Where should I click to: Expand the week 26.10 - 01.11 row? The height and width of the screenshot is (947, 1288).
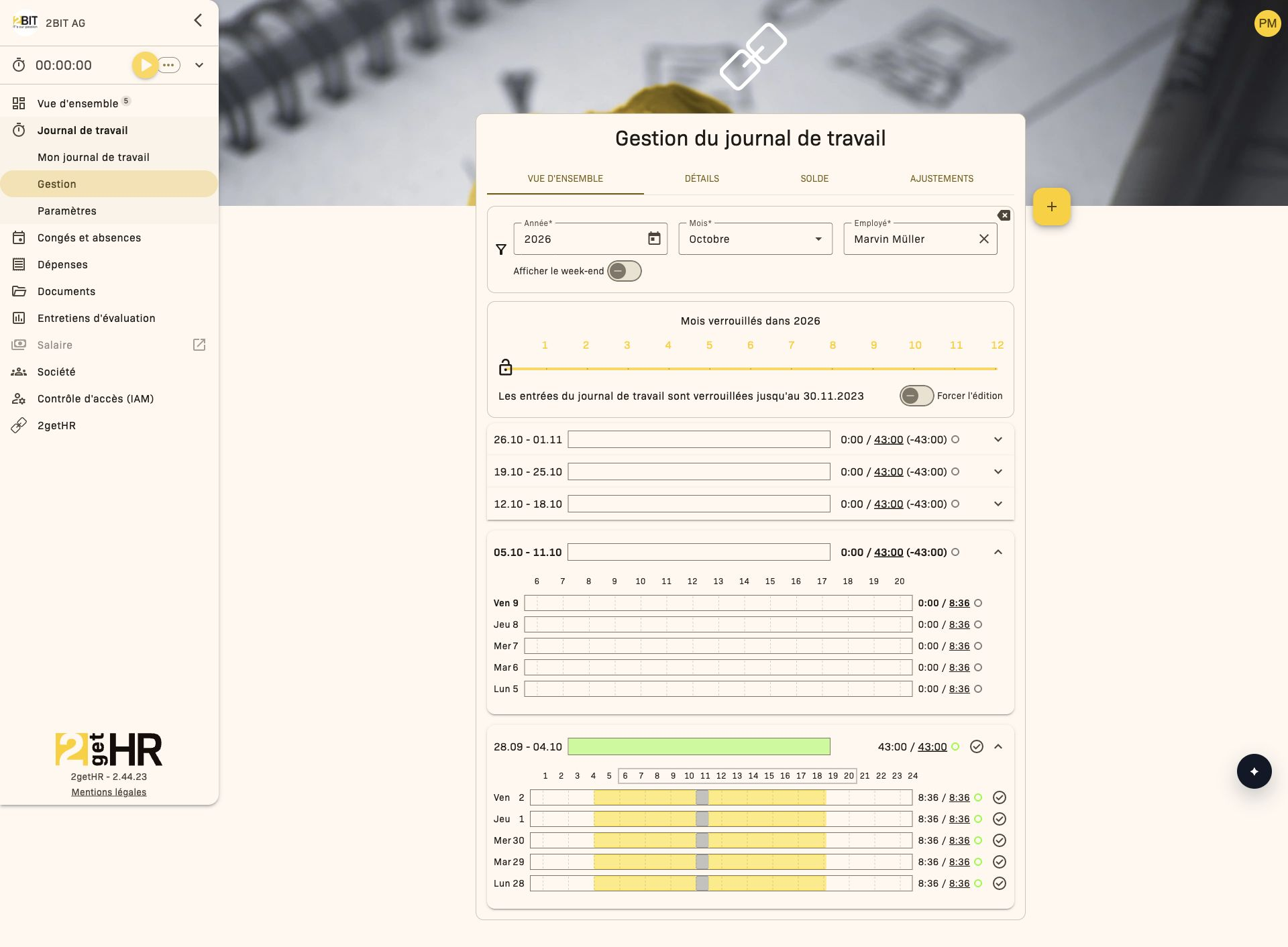(x=998, y=439)
